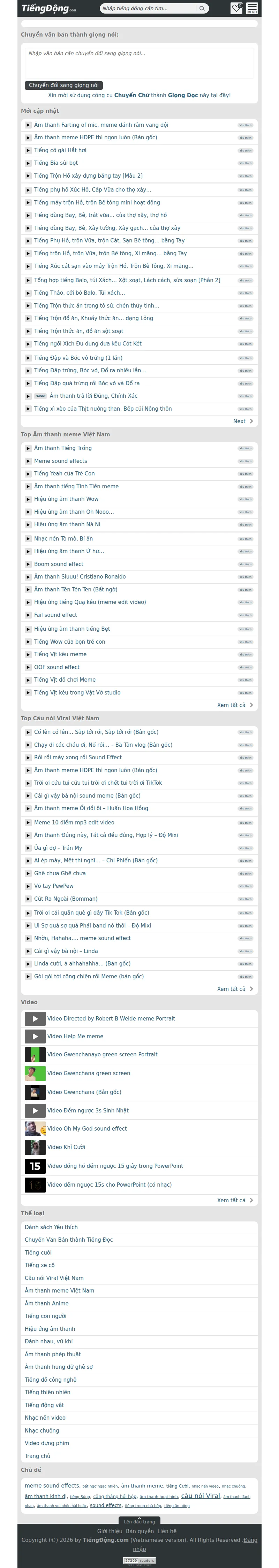Click Chuyển đổi sang giọng nói button
Screen dimensions: 279x1568
(63, 85)
